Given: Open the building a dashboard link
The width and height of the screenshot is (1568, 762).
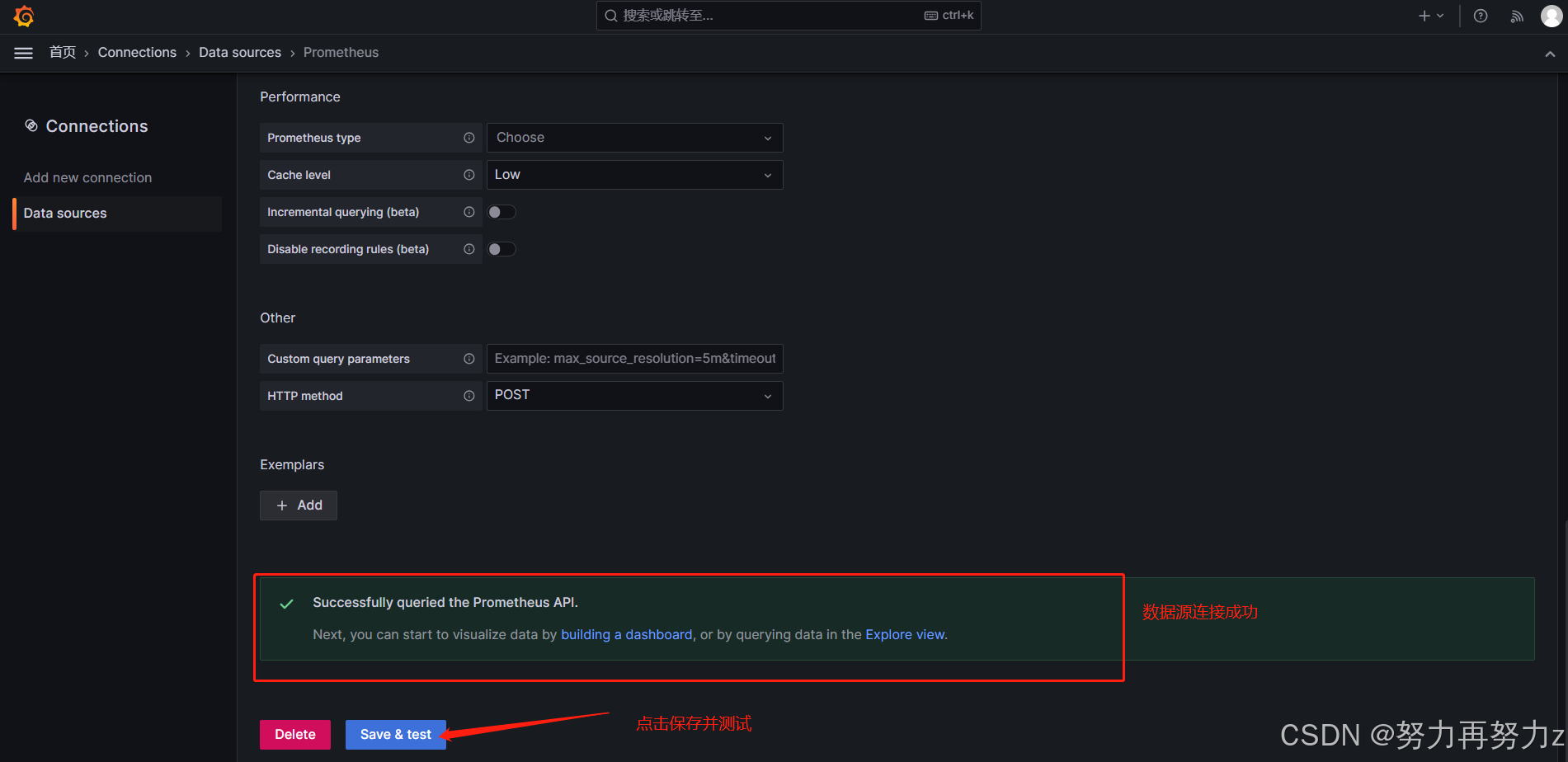Looking at the screenshot, I should click(x=627, y=635).
